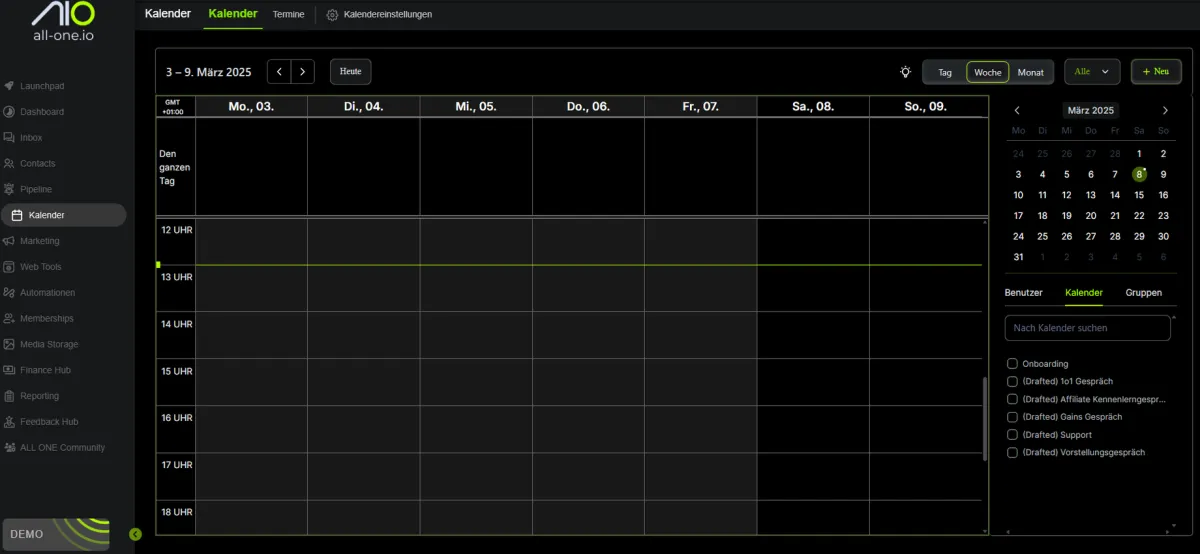Show previous month in mini calendar
This screenshot has width=1200, height=554.
[x=1017, y=111]
